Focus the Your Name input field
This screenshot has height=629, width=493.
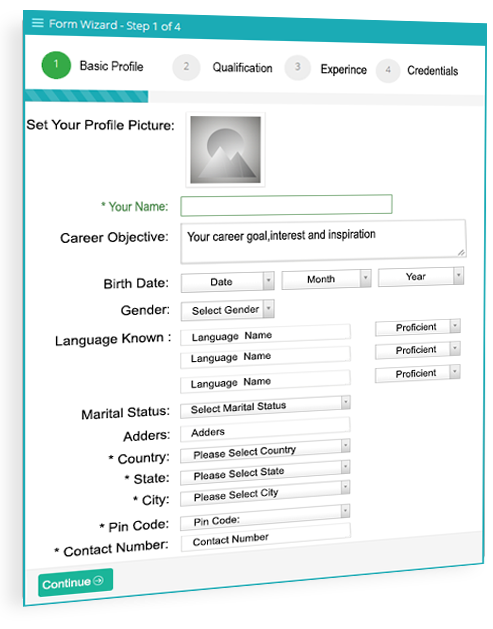coord(286,205)
